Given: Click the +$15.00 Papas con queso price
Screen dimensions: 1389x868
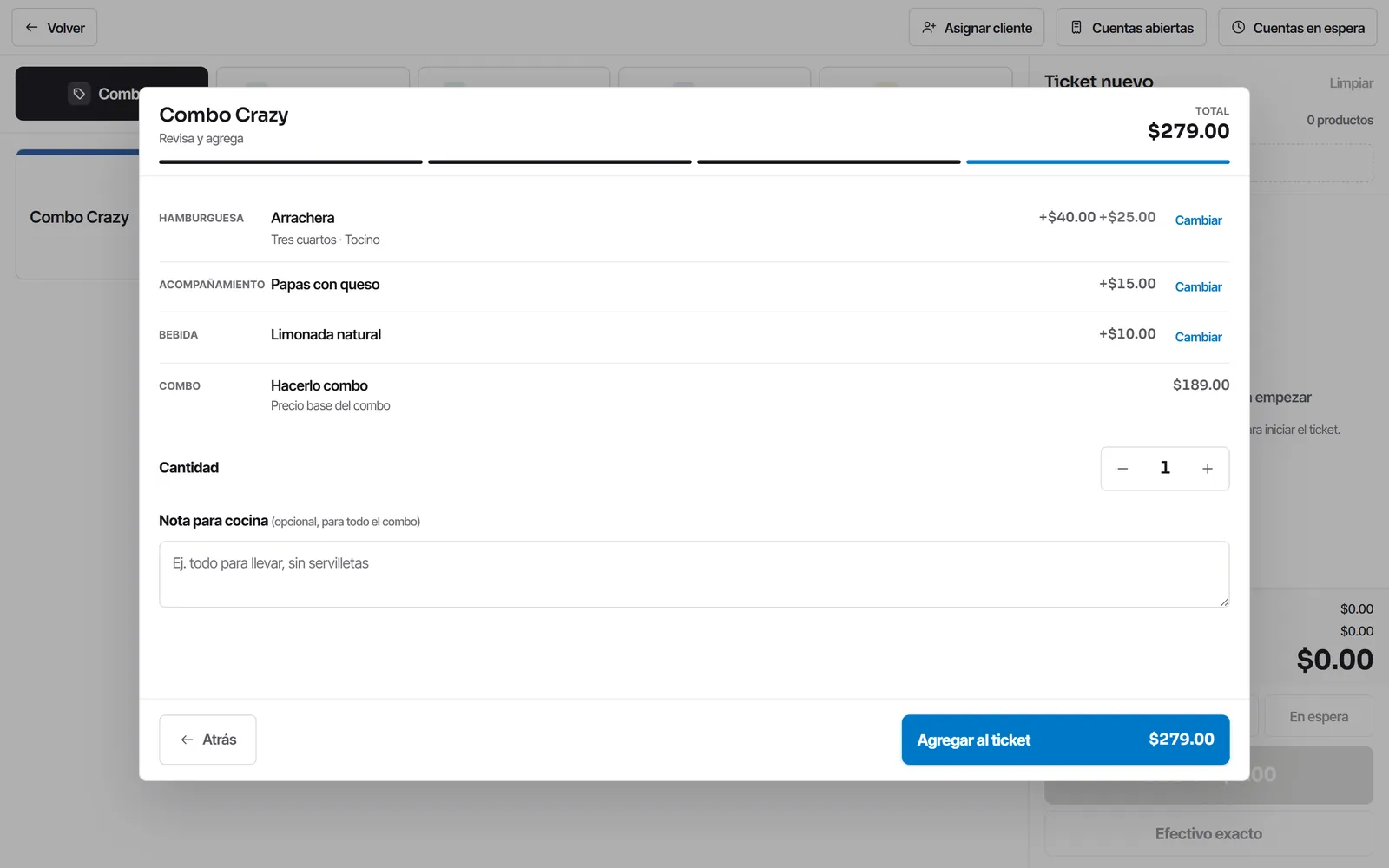Looking at the screenshot, I should [1127, 284].
